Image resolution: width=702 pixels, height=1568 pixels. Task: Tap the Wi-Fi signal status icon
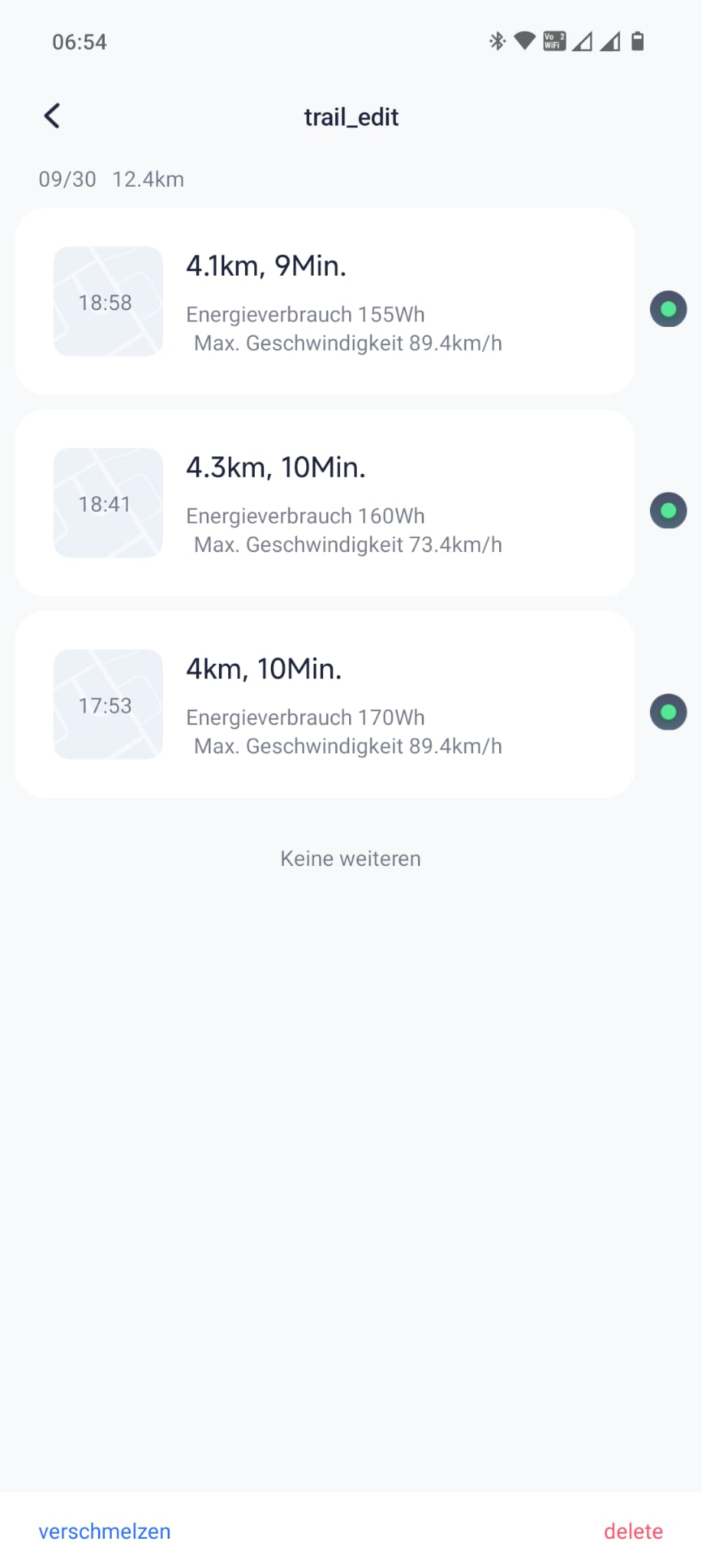pyautogui.click(x=524, y=41)
